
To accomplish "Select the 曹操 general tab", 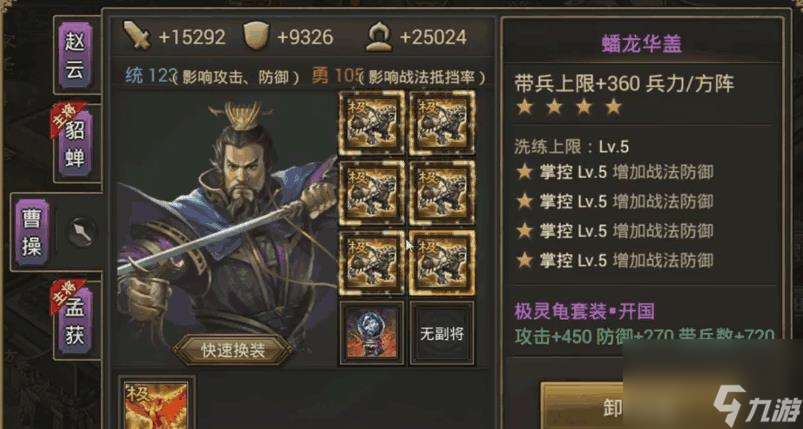I will tap(32, 232).
